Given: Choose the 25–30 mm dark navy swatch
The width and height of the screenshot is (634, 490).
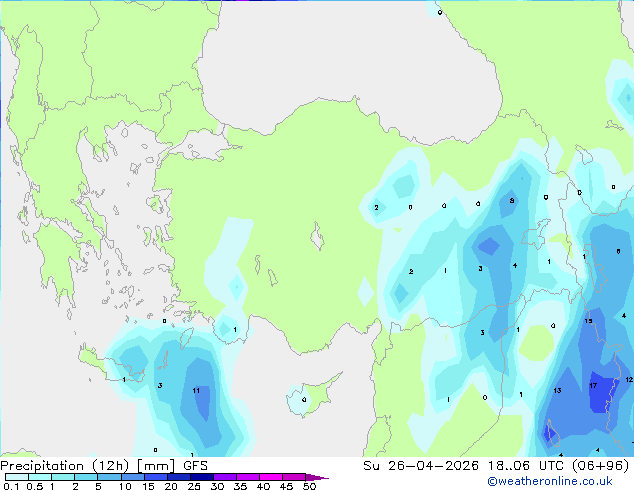Looking at the screenshot, I should click(201, 477).
